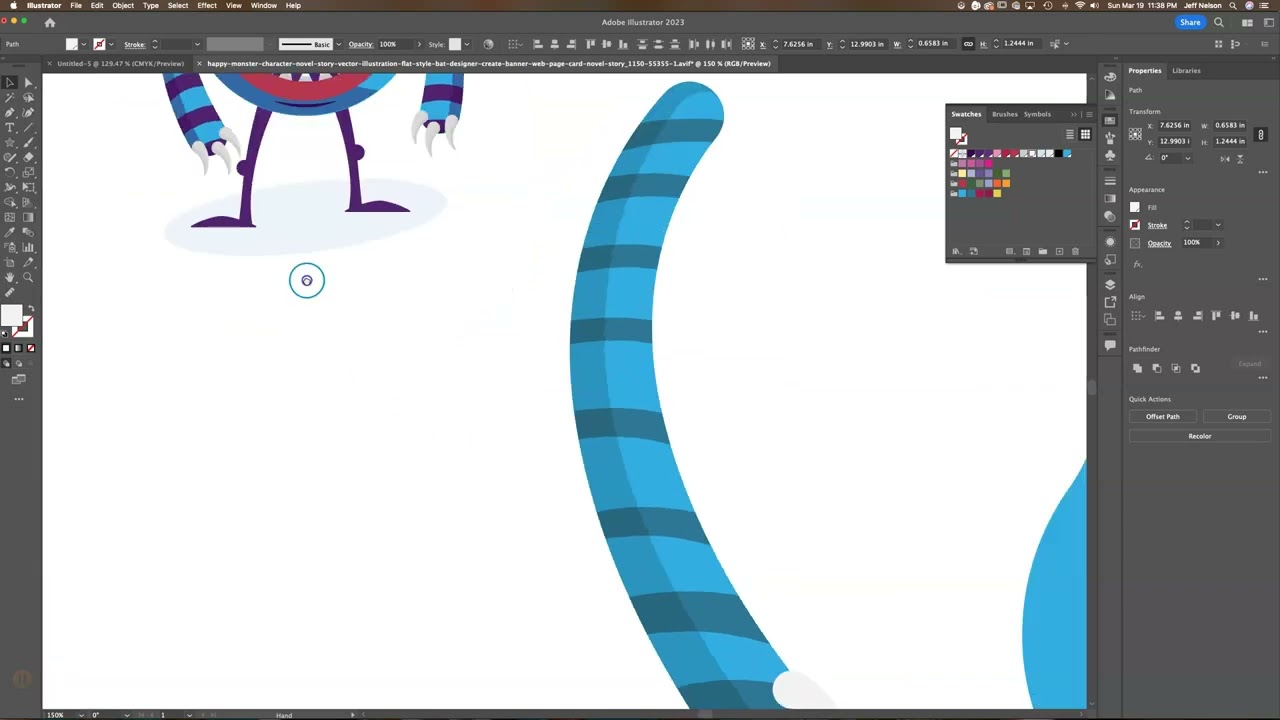Open Swatch Libraries menu icon
This screenshot has width=1280, height=720.
click(957, 251)
